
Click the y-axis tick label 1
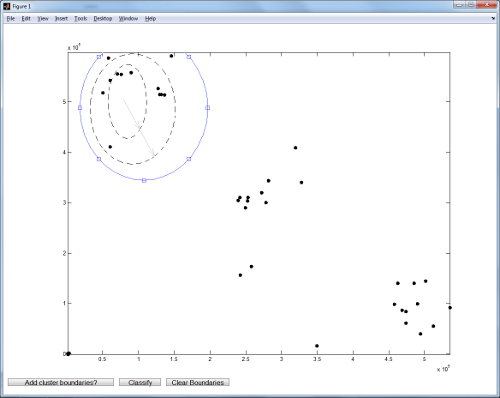[64, 303]
